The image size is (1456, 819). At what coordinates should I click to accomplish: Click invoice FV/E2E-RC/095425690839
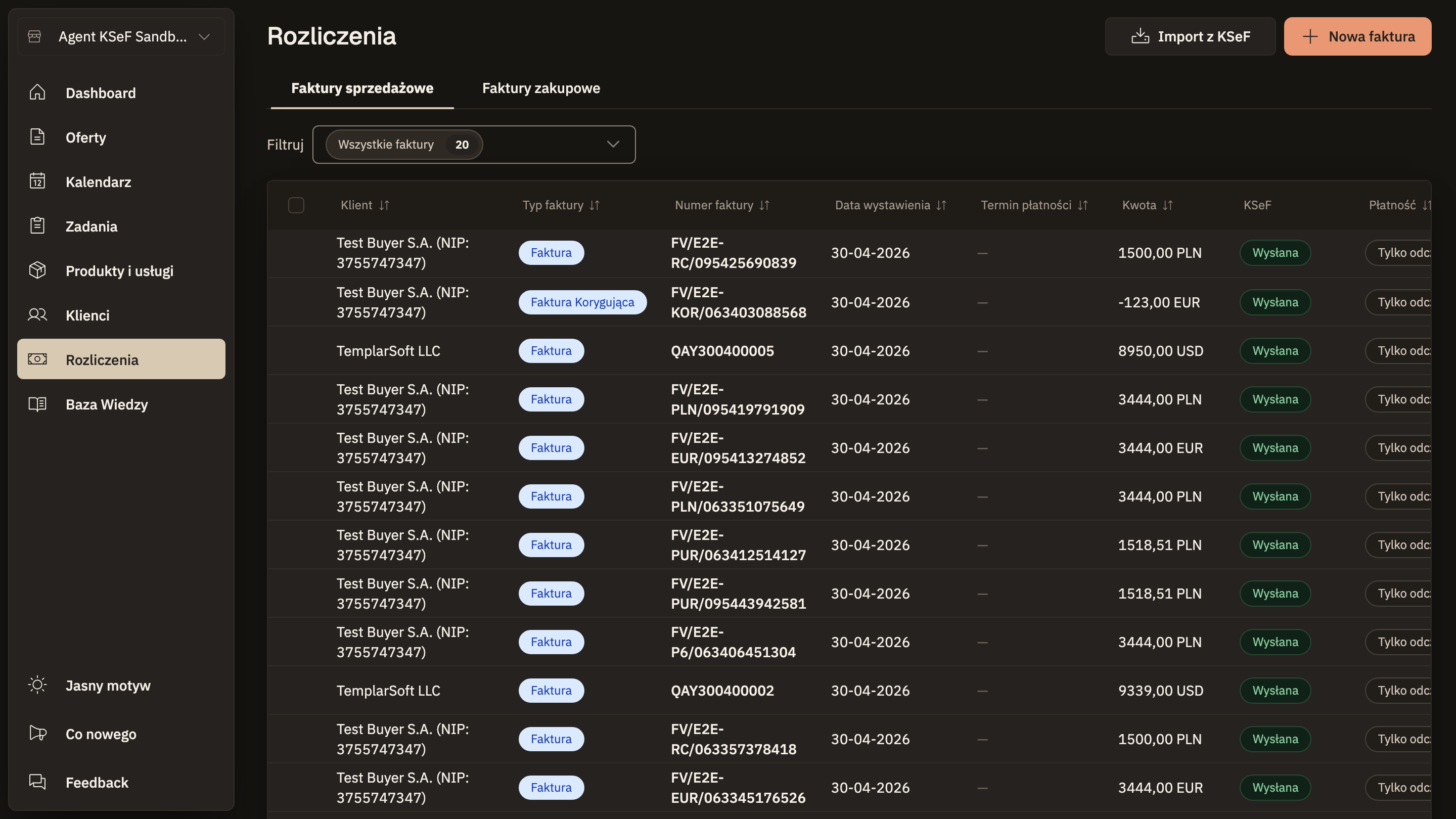pyautogui.click(x=734, y=253)
